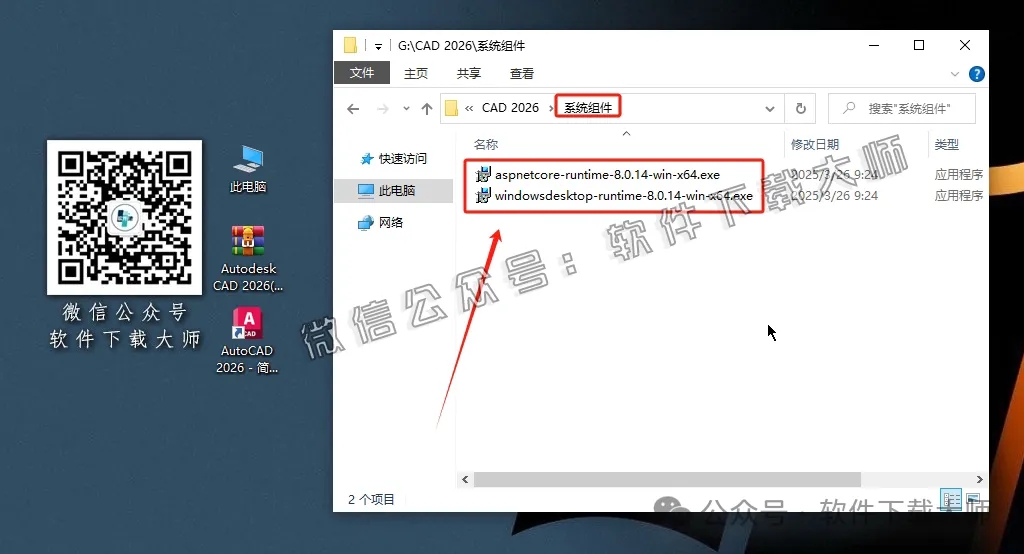The height and width of the screenshot is (554, 1024).
Task: Go back with the back arrow
Action: pos(353,108)
